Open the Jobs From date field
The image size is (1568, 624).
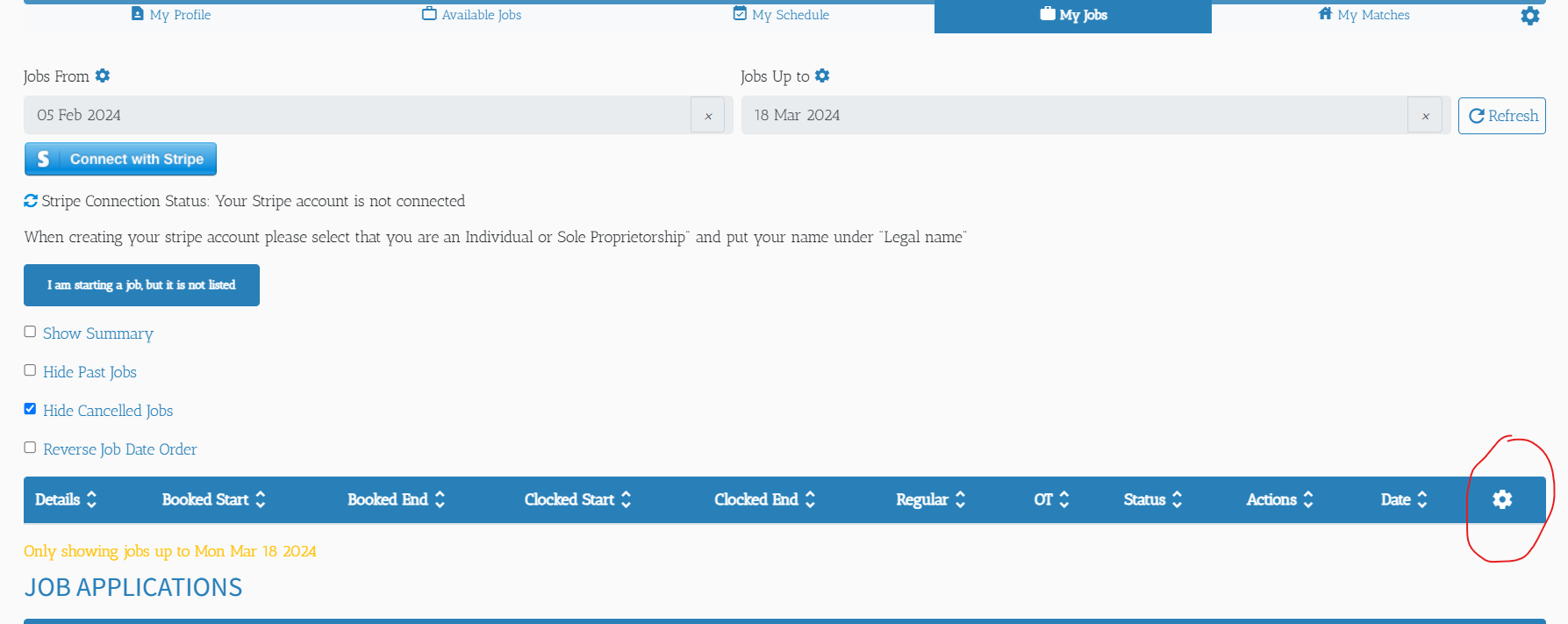pos(357,115)
